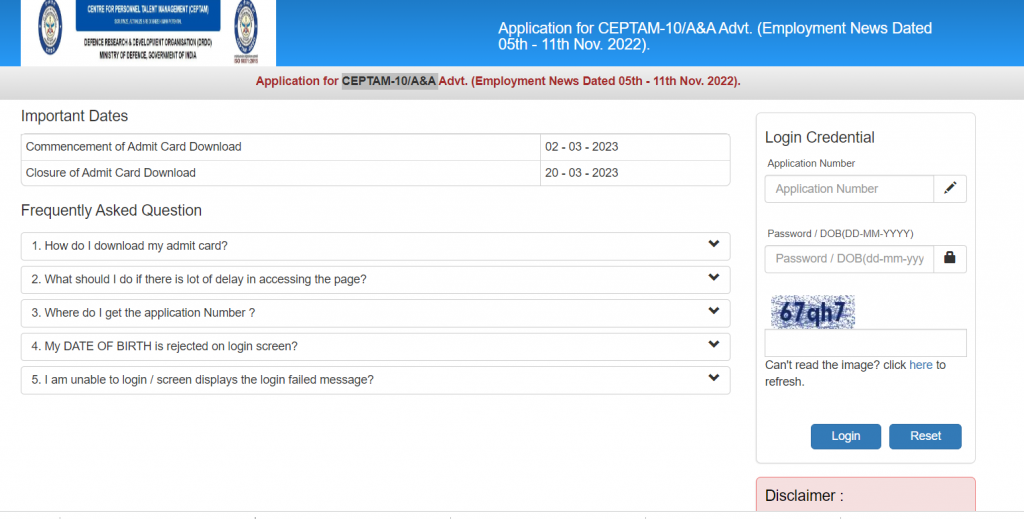Click the captcha text entry box

[x=865, y=343]
